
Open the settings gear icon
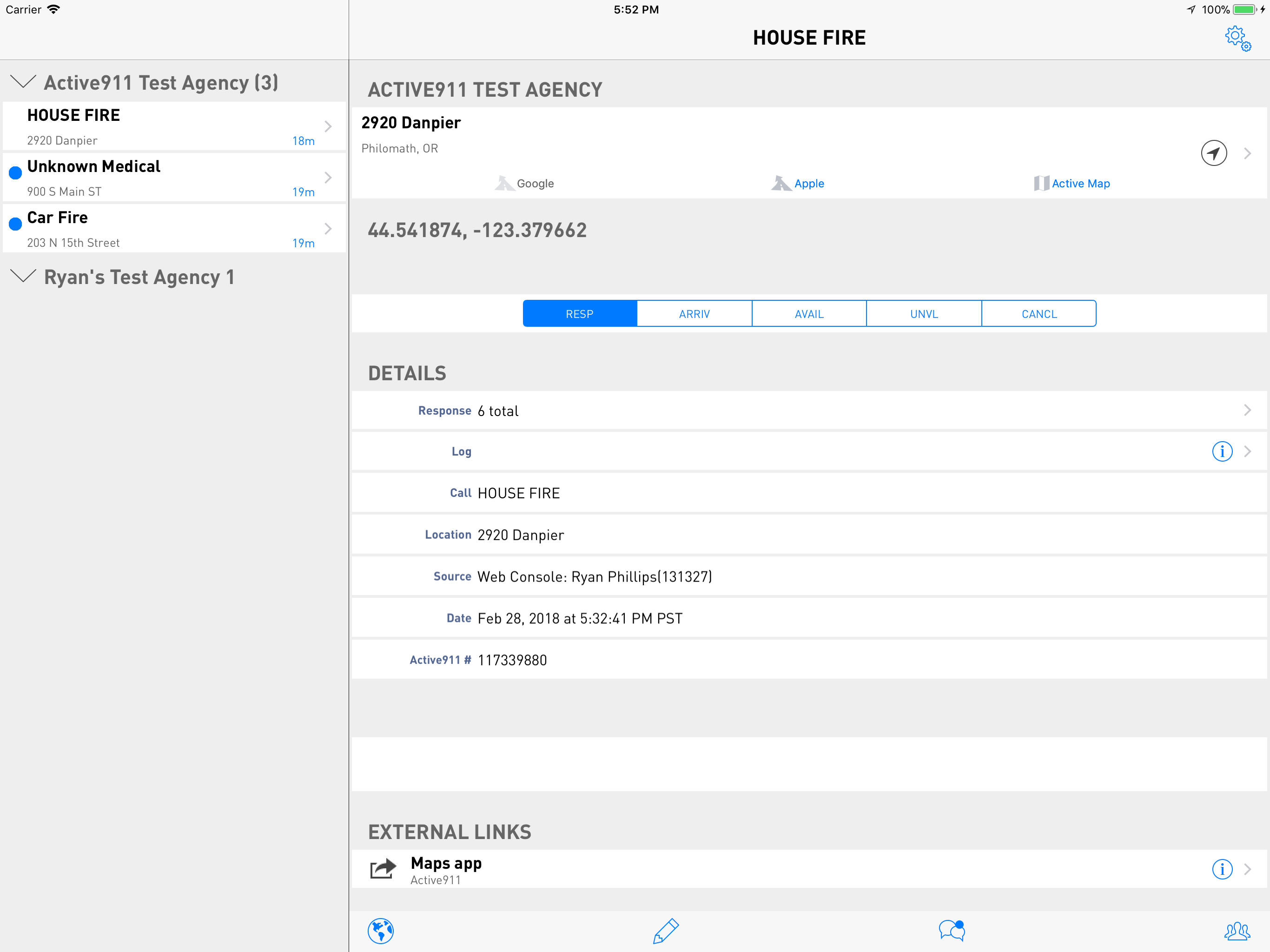click(x=1237, y=39)
